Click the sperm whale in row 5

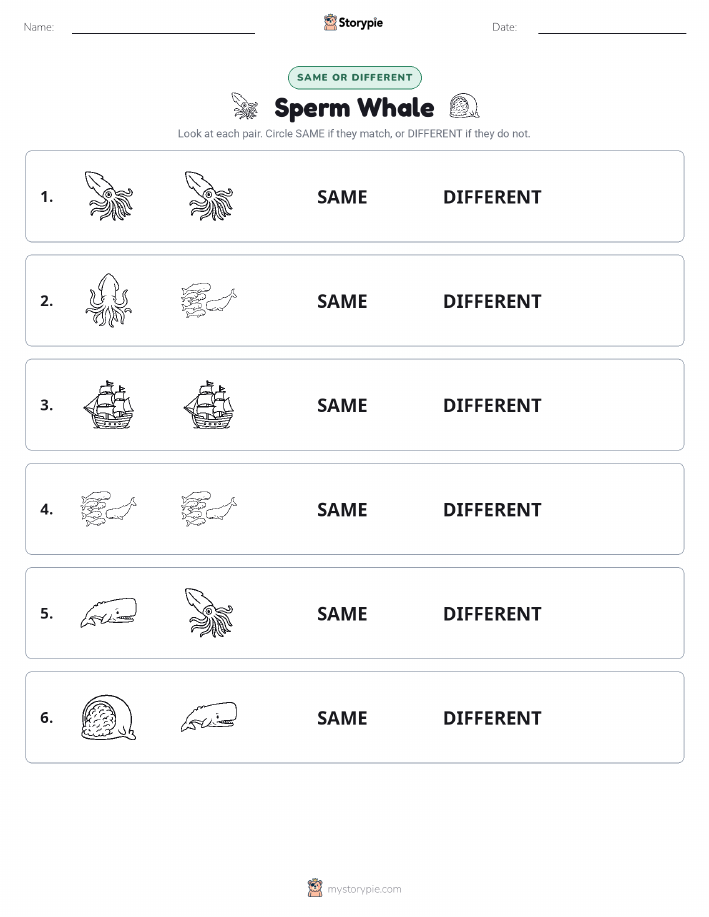(109, 612)
